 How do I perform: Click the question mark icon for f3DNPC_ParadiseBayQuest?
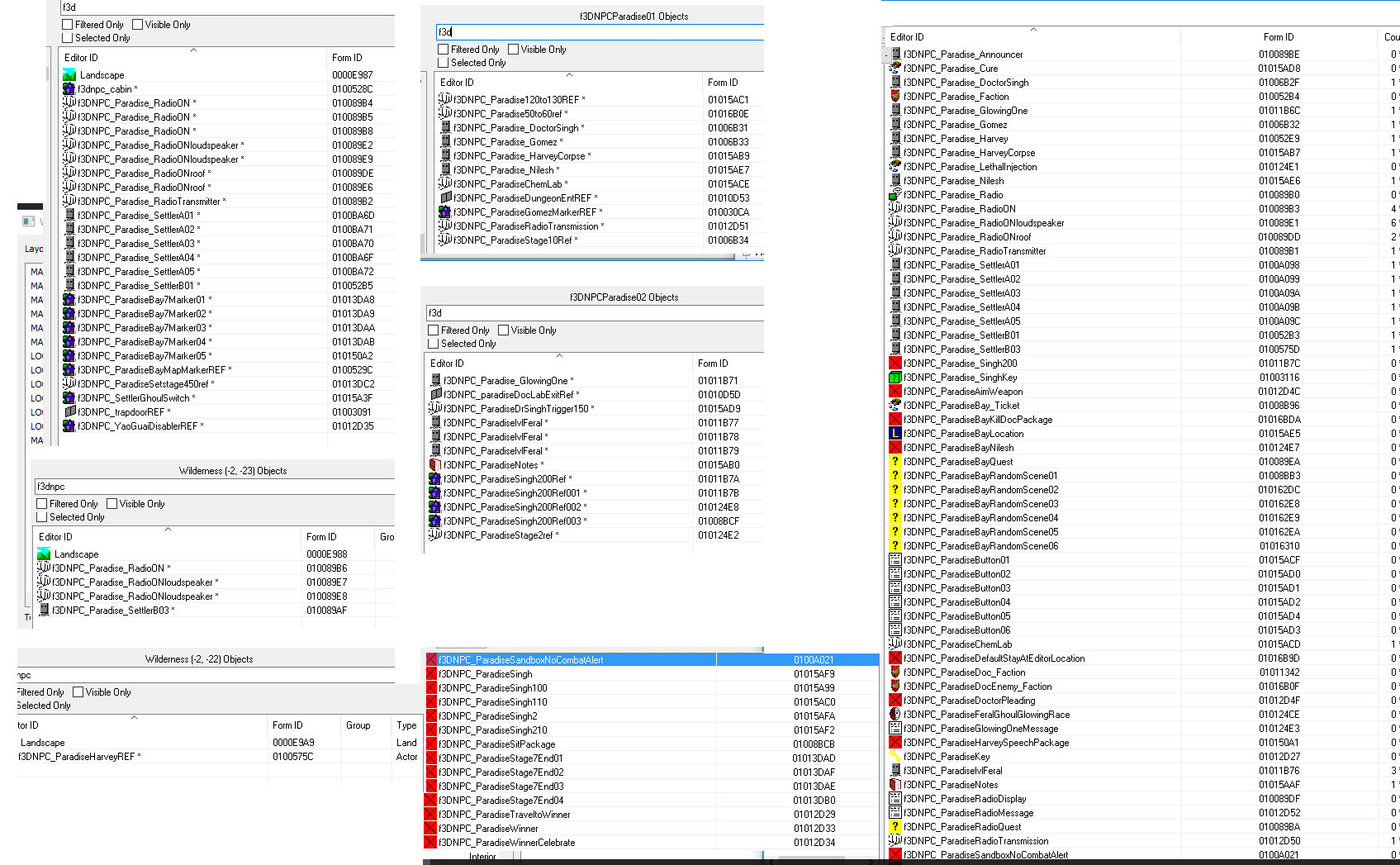pos(895,462)
